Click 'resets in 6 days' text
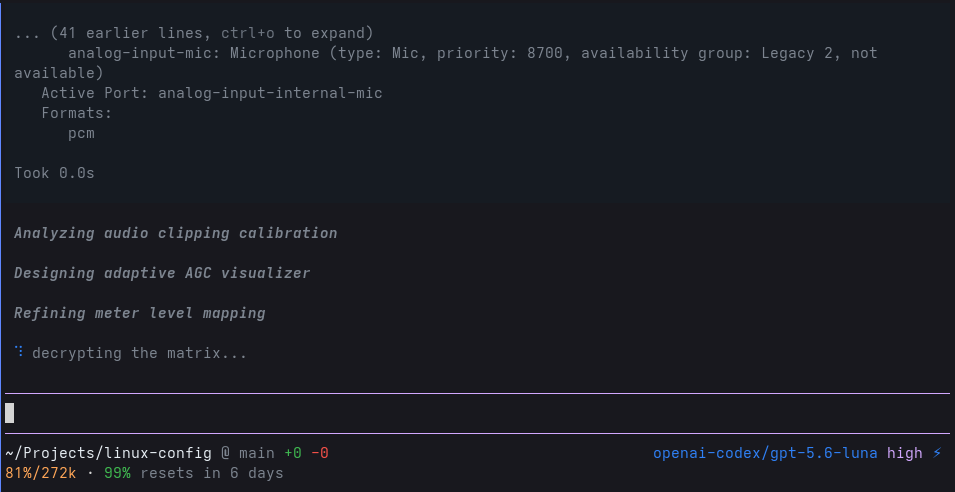The image size is (955, 492). point(211,473)
